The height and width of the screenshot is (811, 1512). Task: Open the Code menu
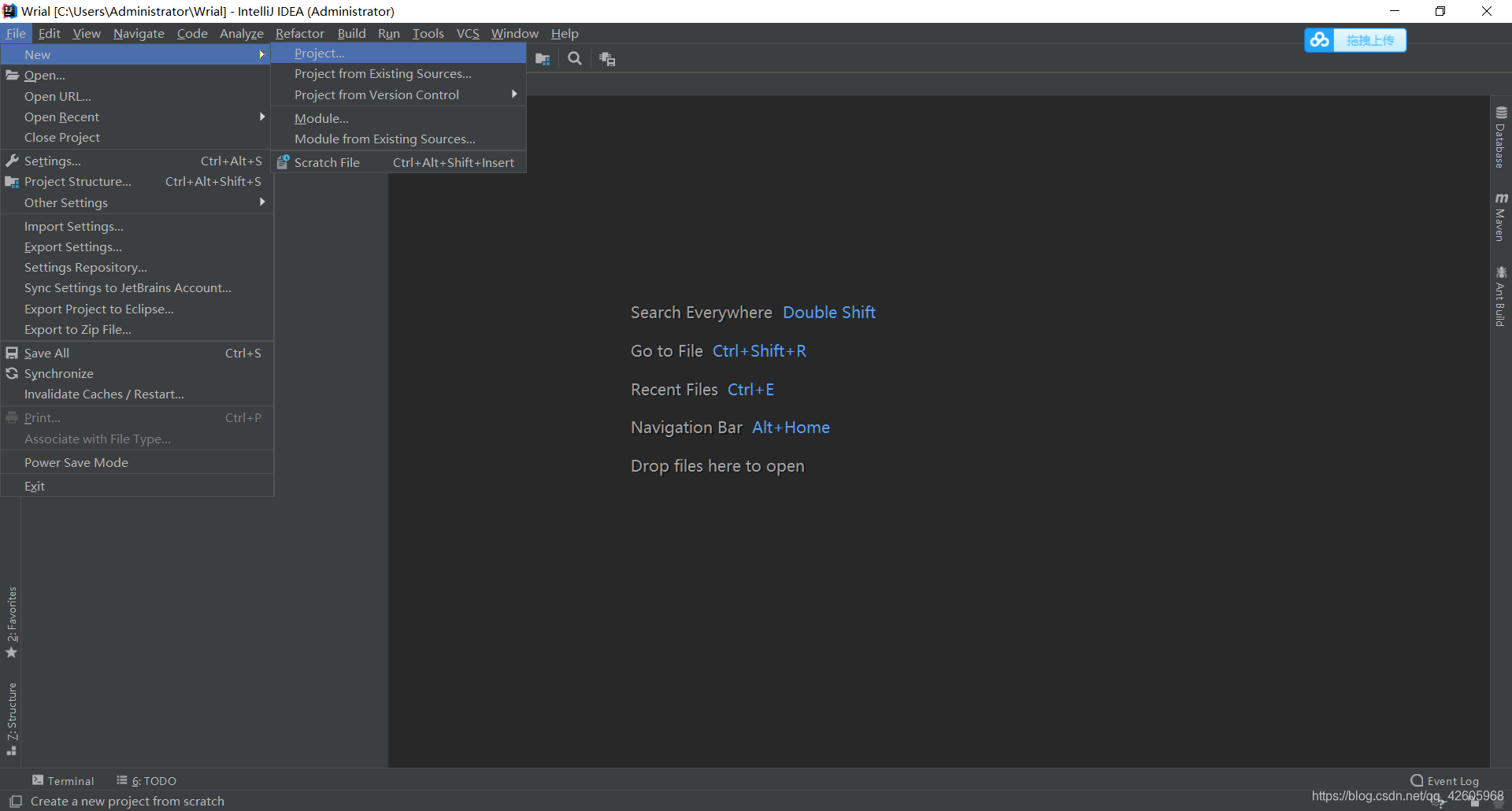[192, 33]
